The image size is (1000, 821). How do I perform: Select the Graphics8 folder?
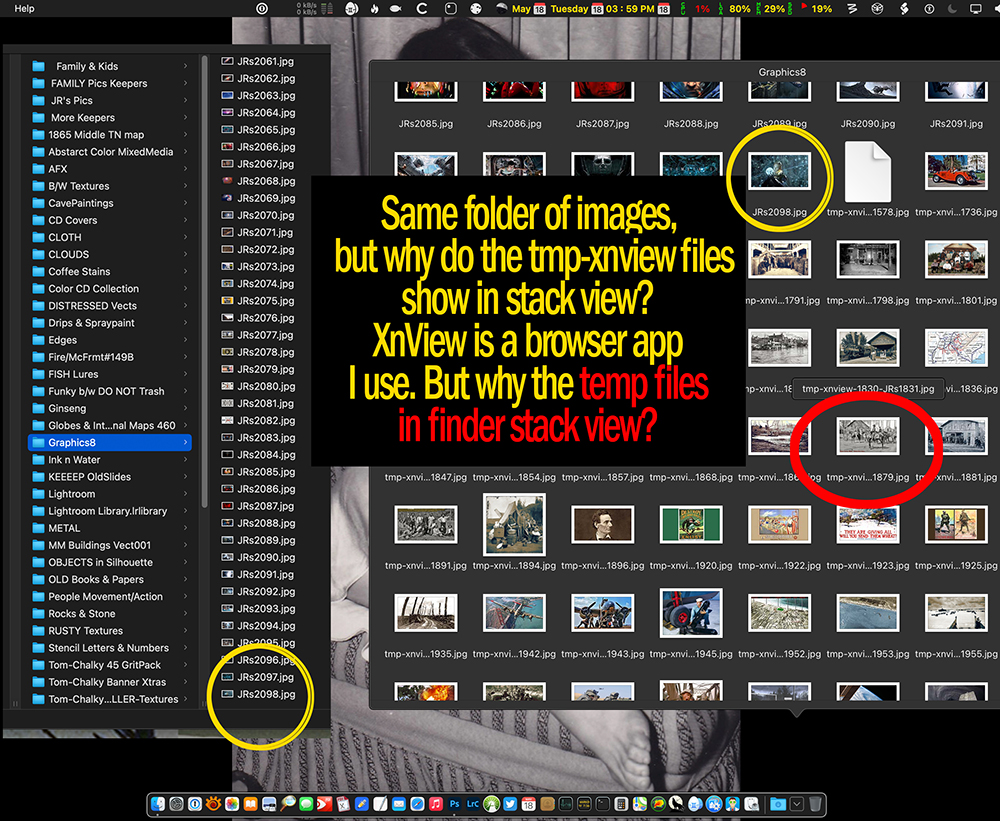click(110, 443)
